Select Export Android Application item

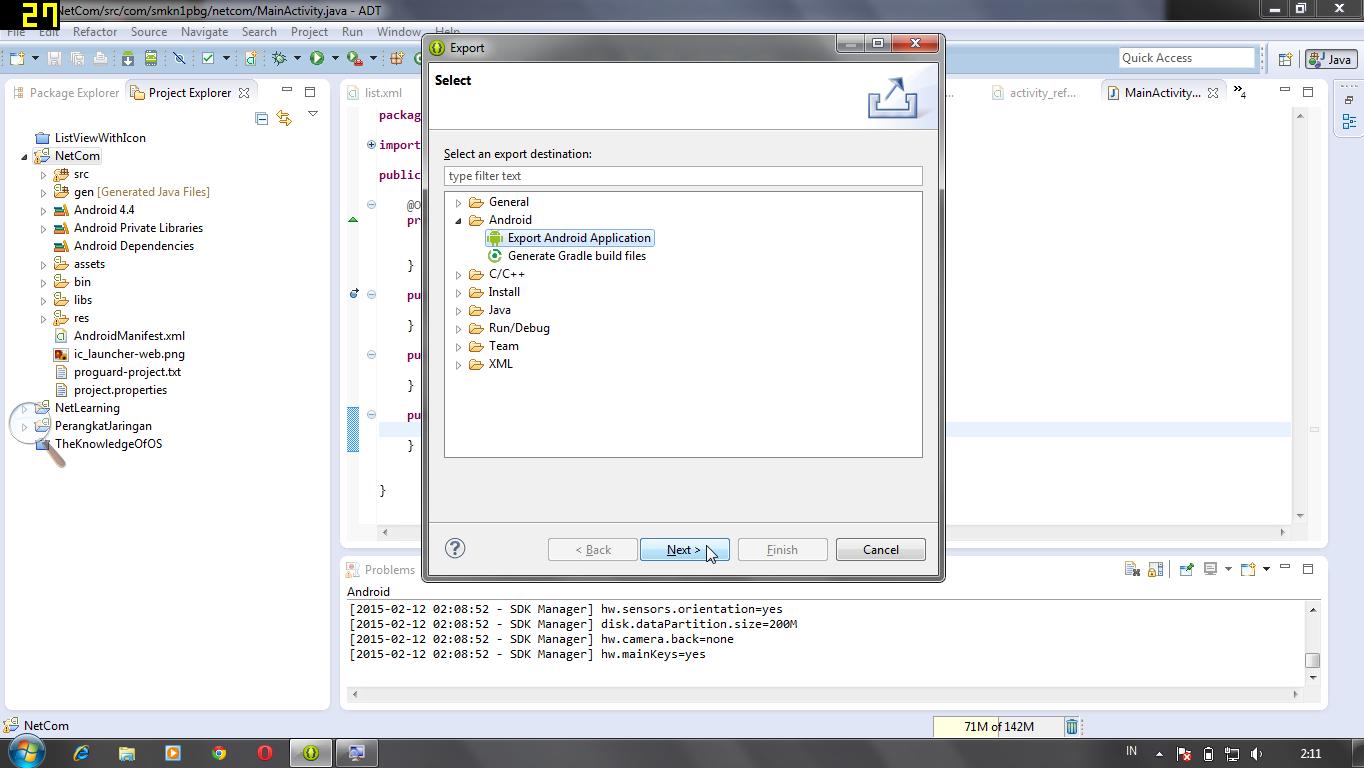[x=569, y=238]
